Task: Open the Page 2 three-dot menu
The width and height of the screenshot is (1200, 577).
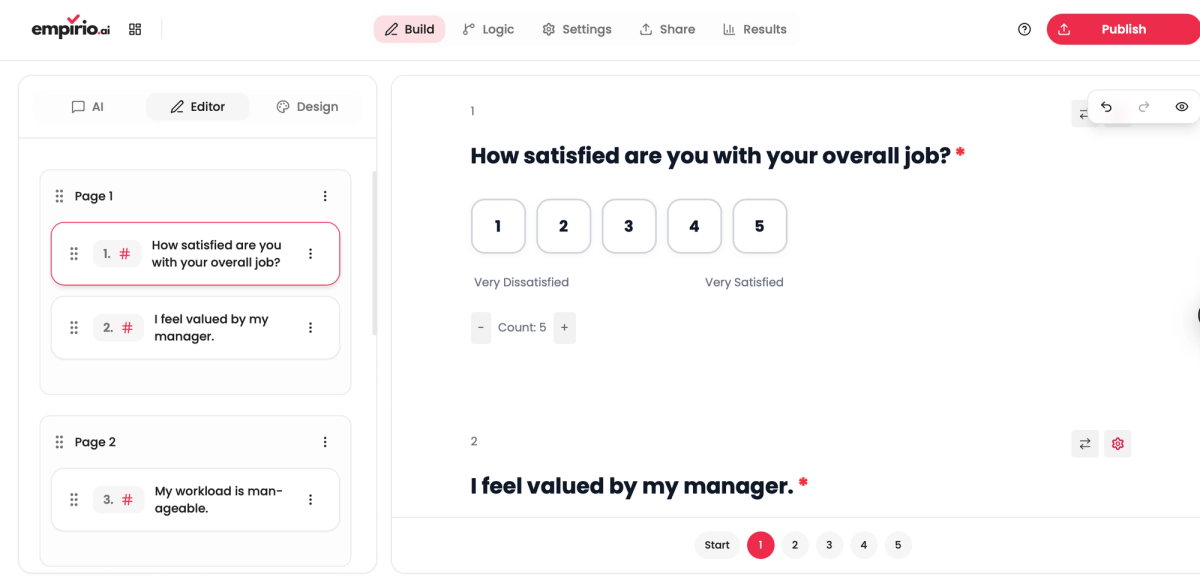Action: 325,442
